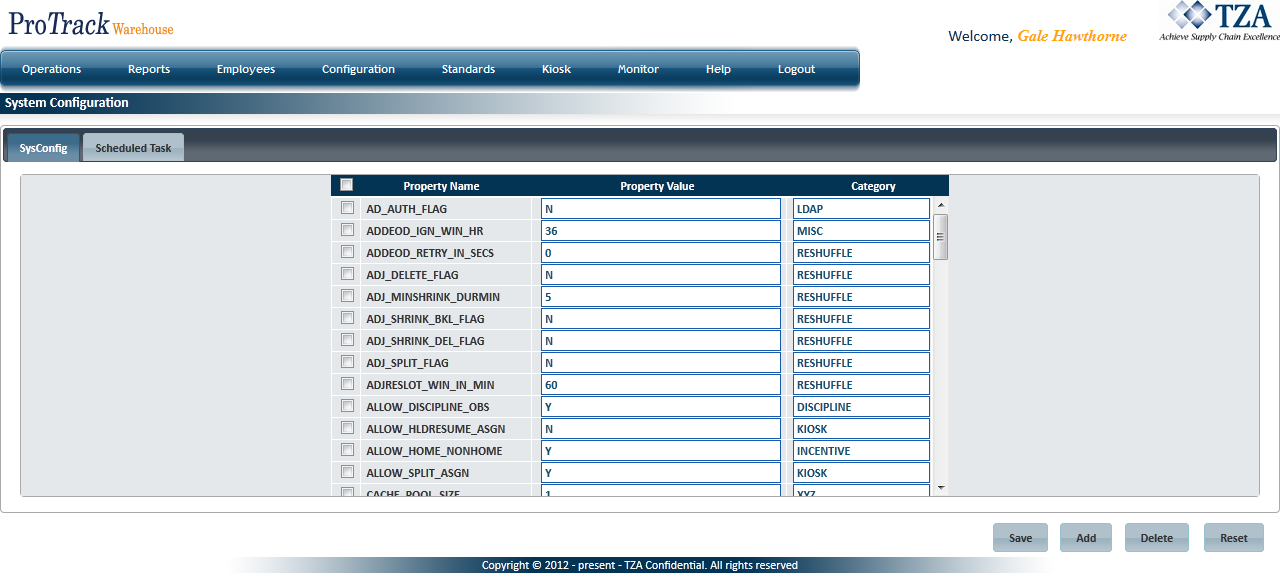Select the SysConfig tab

(x=43, y=148)
